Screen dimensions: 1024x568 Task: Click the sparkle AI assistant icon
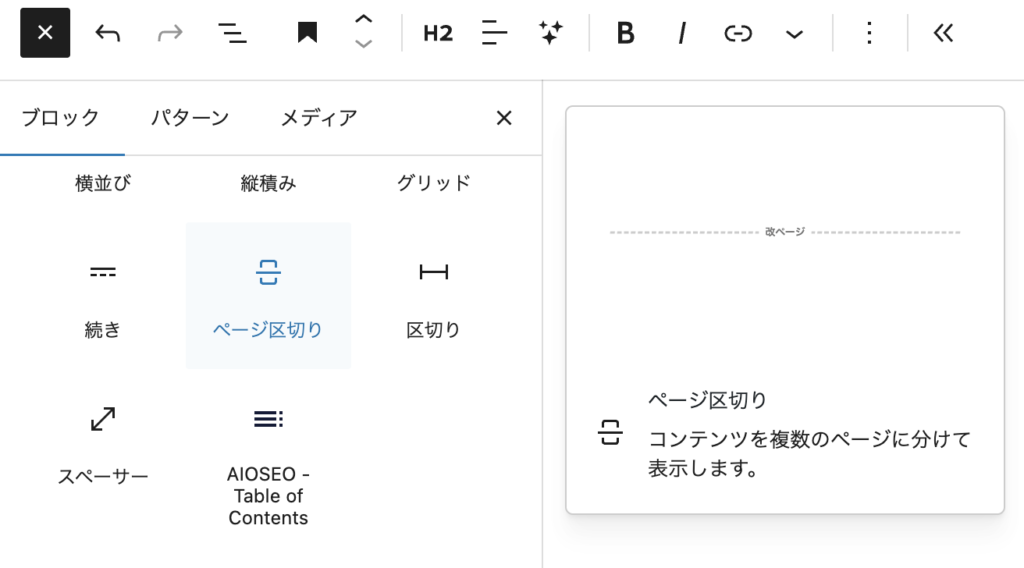point(551,33)
